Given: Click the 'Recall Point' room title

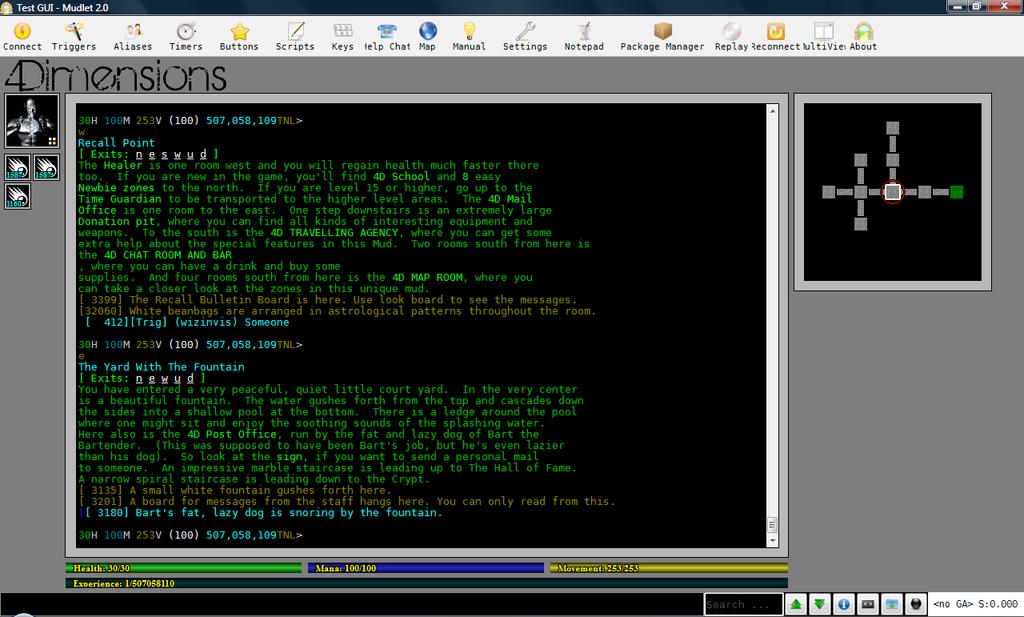Looking at the screenshot, I should (116, 143).
